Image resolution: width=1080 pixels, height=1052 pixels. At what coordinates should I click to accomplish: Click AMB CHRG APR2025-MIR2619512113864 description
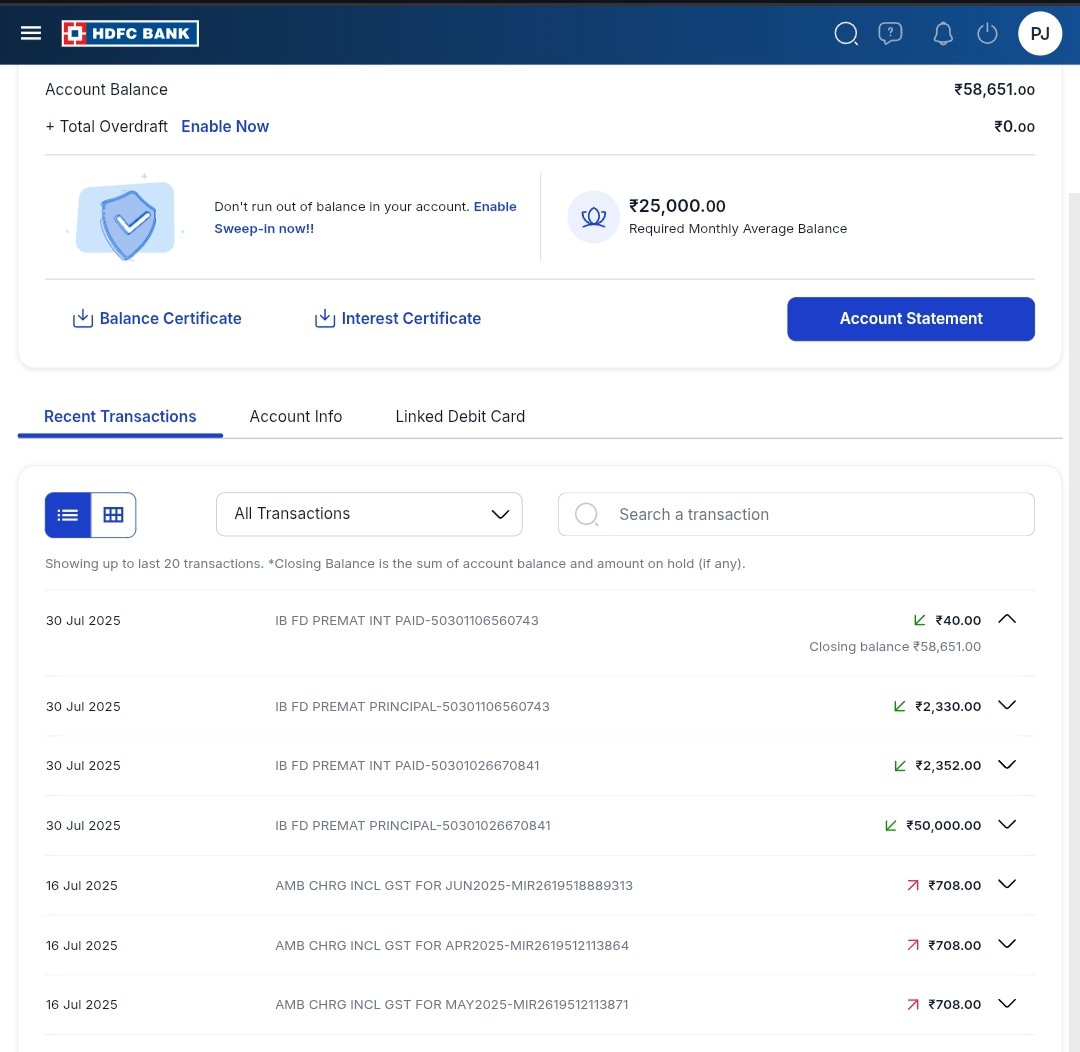pyautogui.click(x=452, y=945)
